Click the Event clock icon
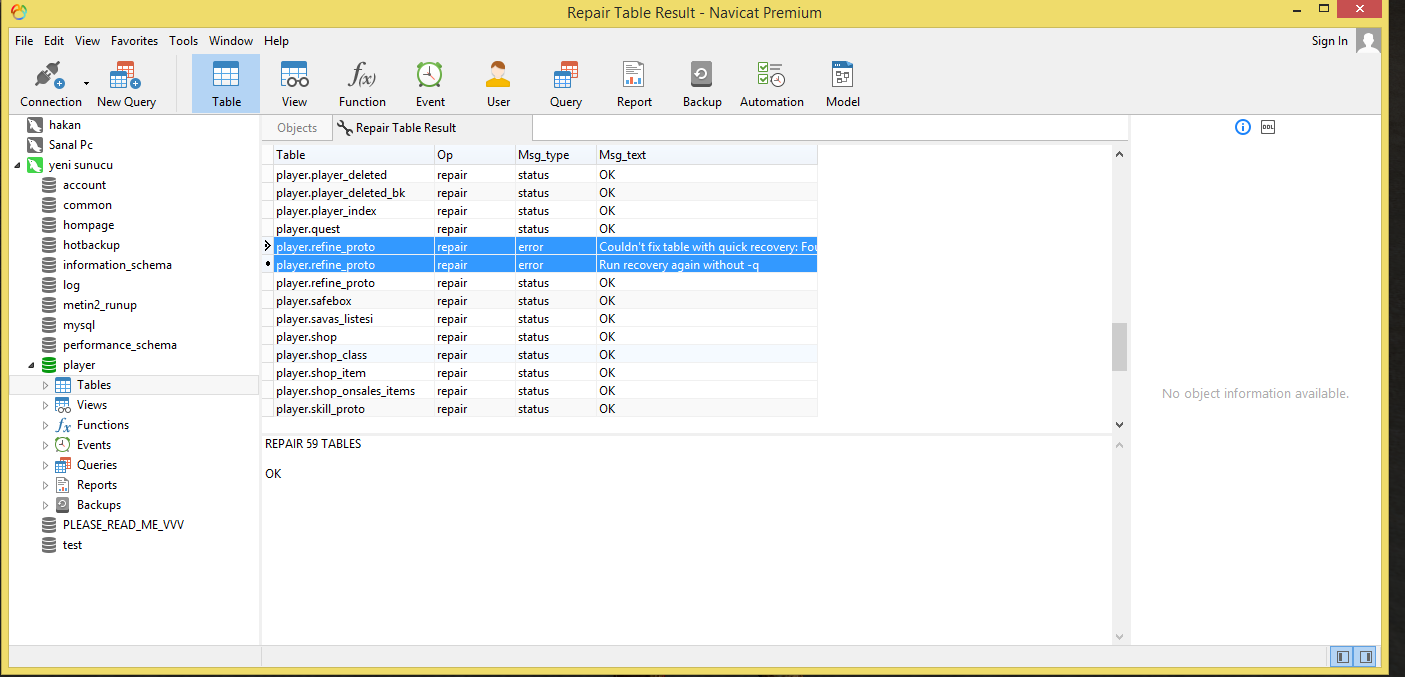The height and width of the screenshot is (677, 1405). tap(430, 76)
